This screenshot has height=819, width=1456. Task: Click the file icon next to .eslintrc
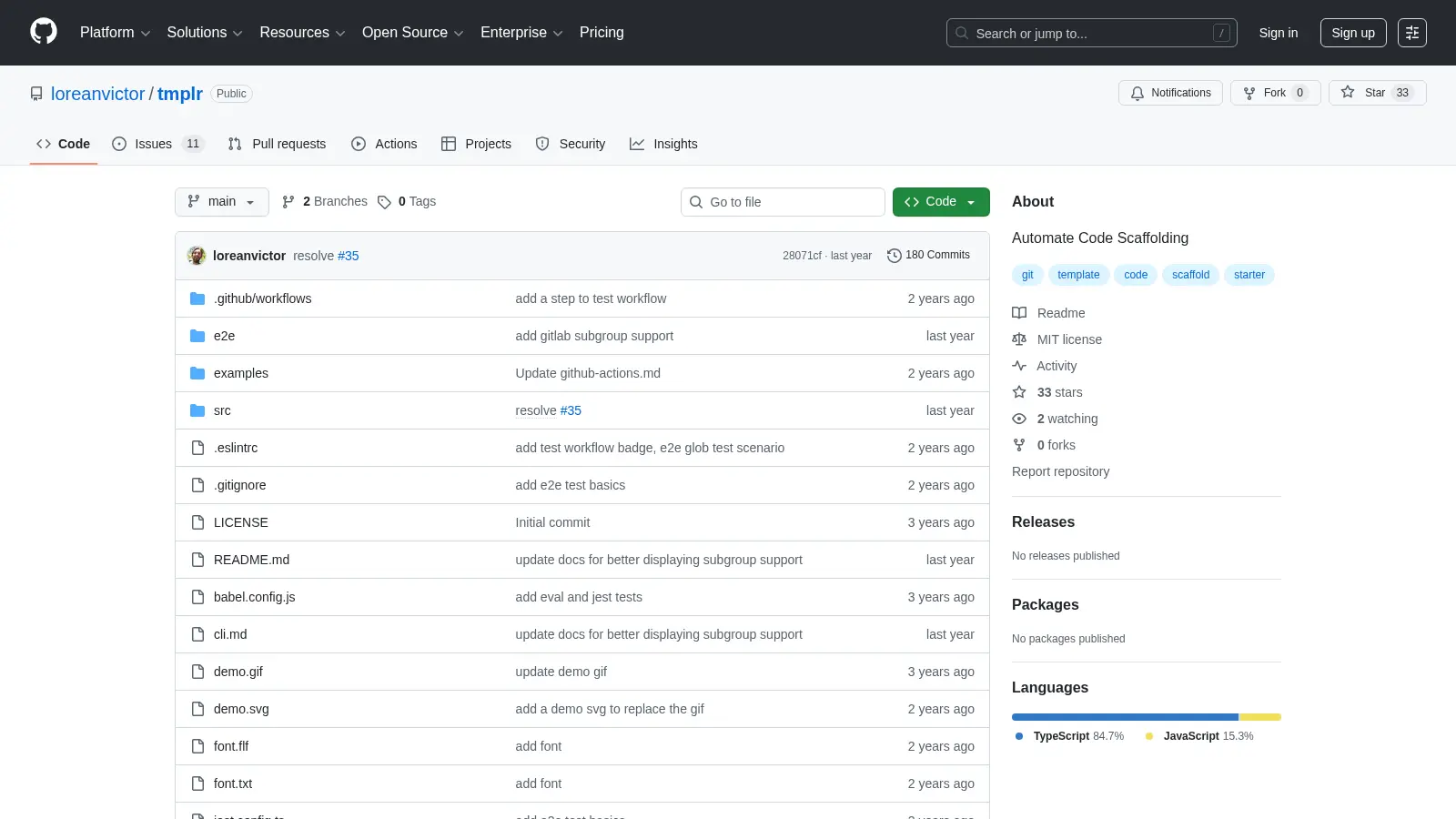(197, 448)
